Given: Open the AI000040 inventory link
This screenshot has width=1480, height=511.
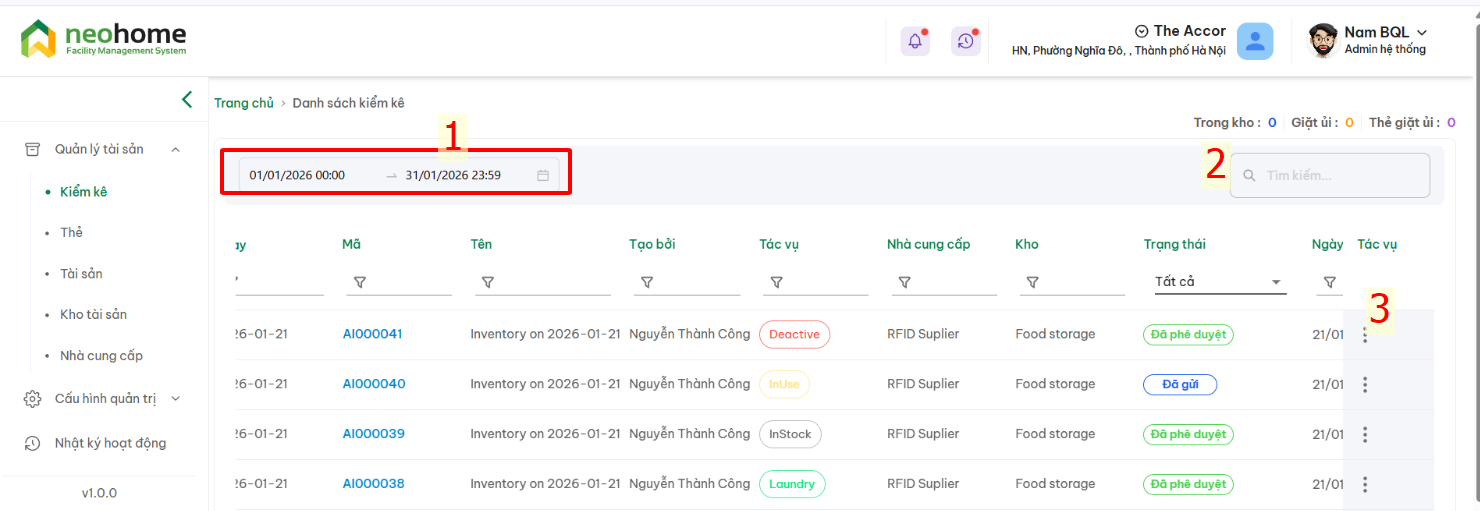Looking at the screenshot, I should pyautogui.click(x=374, y=384).
